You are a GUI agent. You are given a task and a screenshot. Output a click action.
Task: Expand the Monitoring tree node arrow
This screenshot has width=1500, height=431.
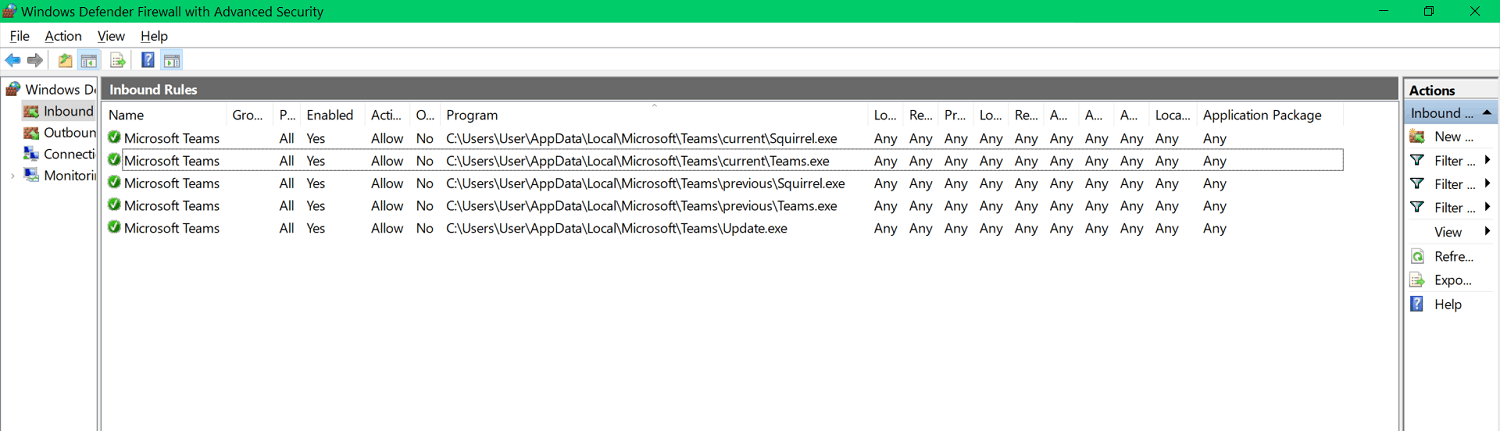(12, 176)
